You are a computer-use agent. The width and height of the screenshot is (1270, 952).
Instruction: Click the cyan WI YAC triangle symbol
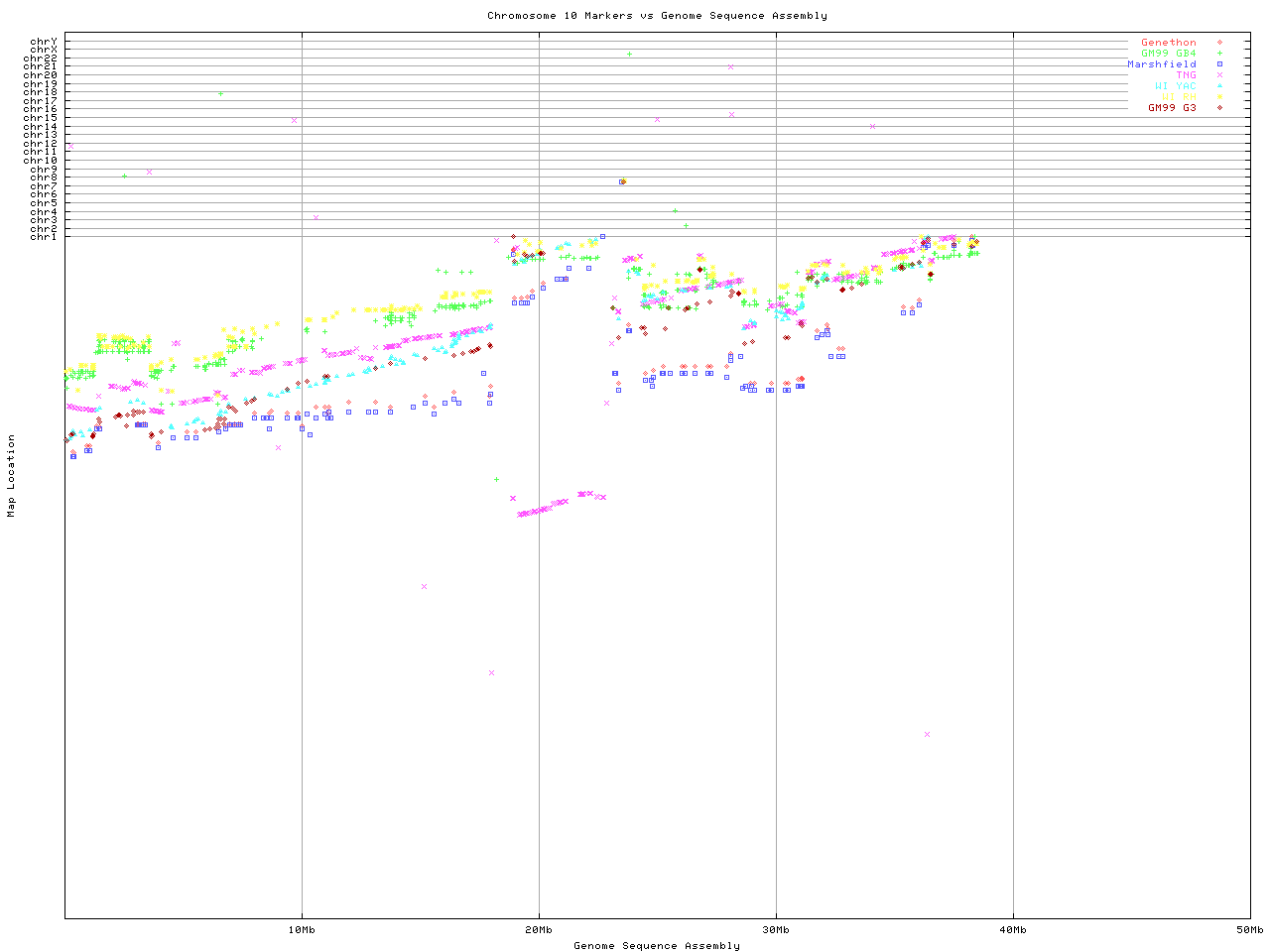(x=1219, y=86)
